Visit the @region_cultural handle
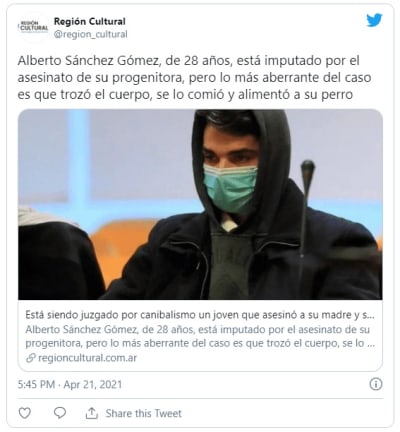The image size is (400, 432). (91, 34)
